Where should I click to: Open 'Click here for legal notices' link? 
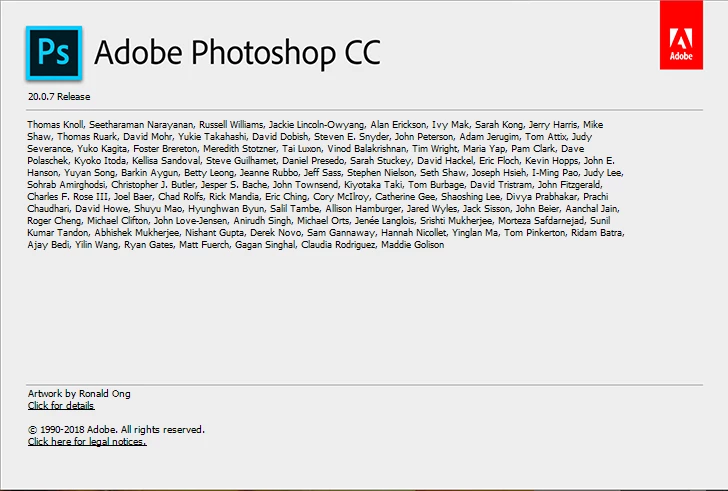point(87,442)
